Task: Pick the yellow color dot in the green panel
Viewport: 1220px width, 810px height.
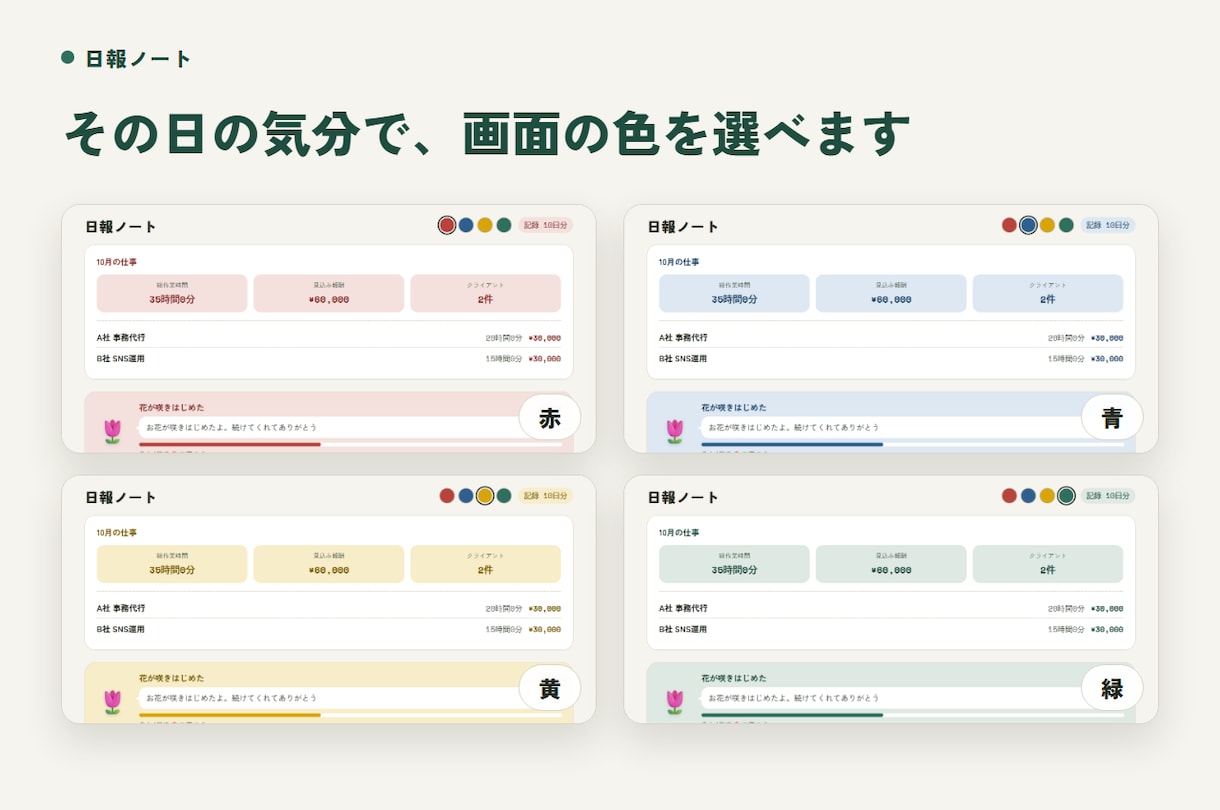Action: tap(1047, 495)
